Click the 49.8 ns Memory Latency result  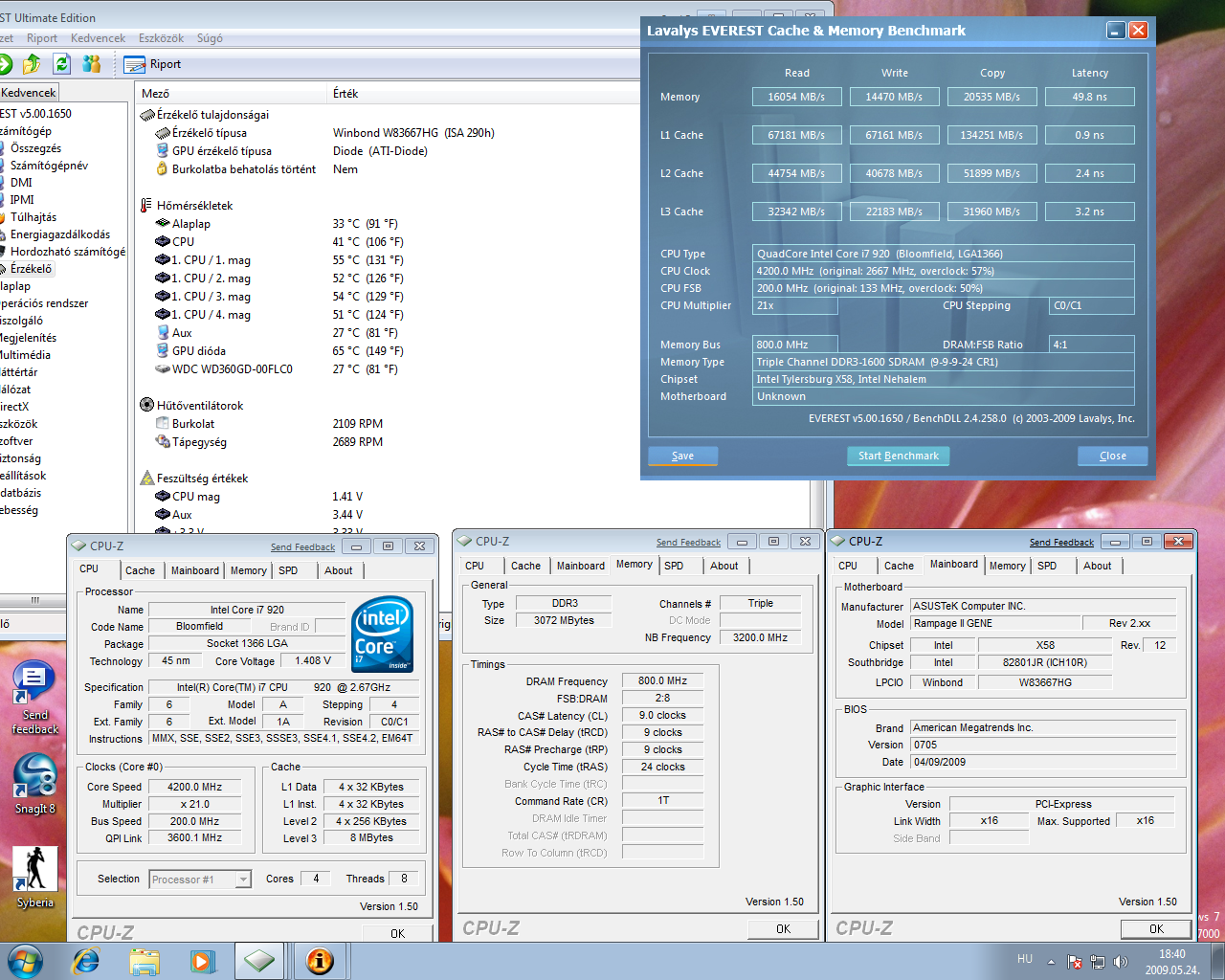1090,97
